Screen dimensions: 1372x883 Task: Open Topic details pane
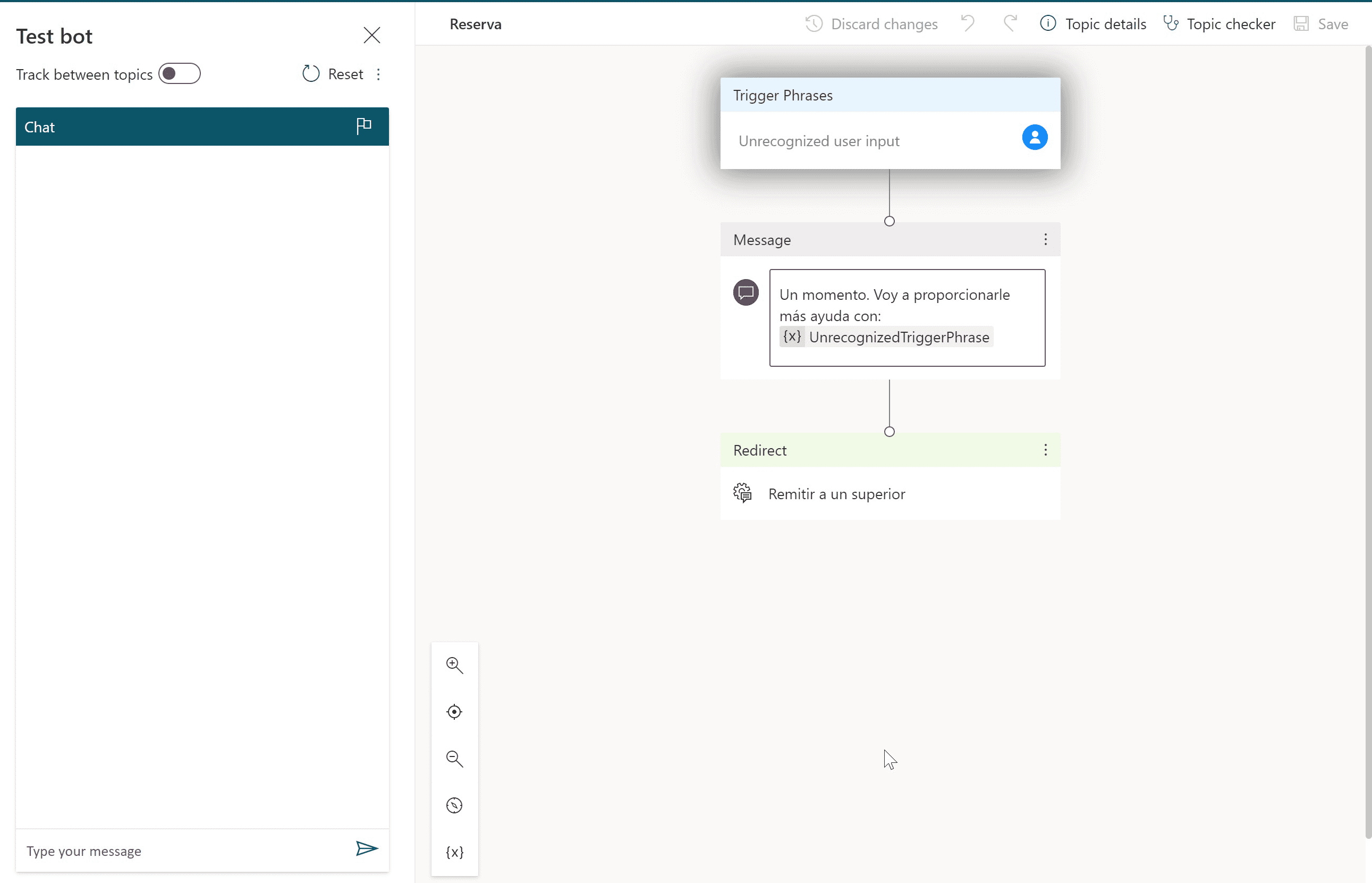click(1094, 24)
